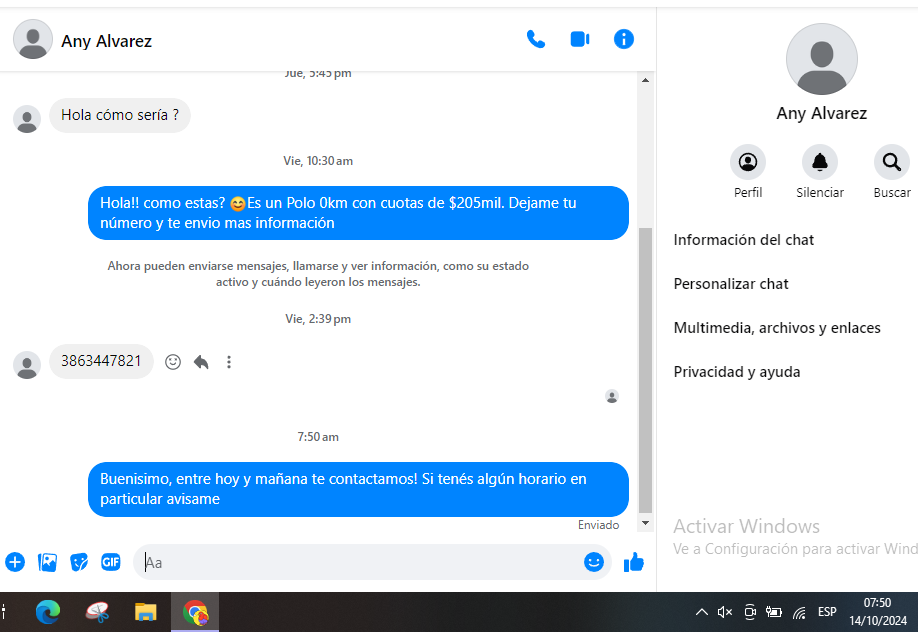The image size is (918, 632).
Task: Click the phone number 3863447821 message
Action: (x=101, y=361)
